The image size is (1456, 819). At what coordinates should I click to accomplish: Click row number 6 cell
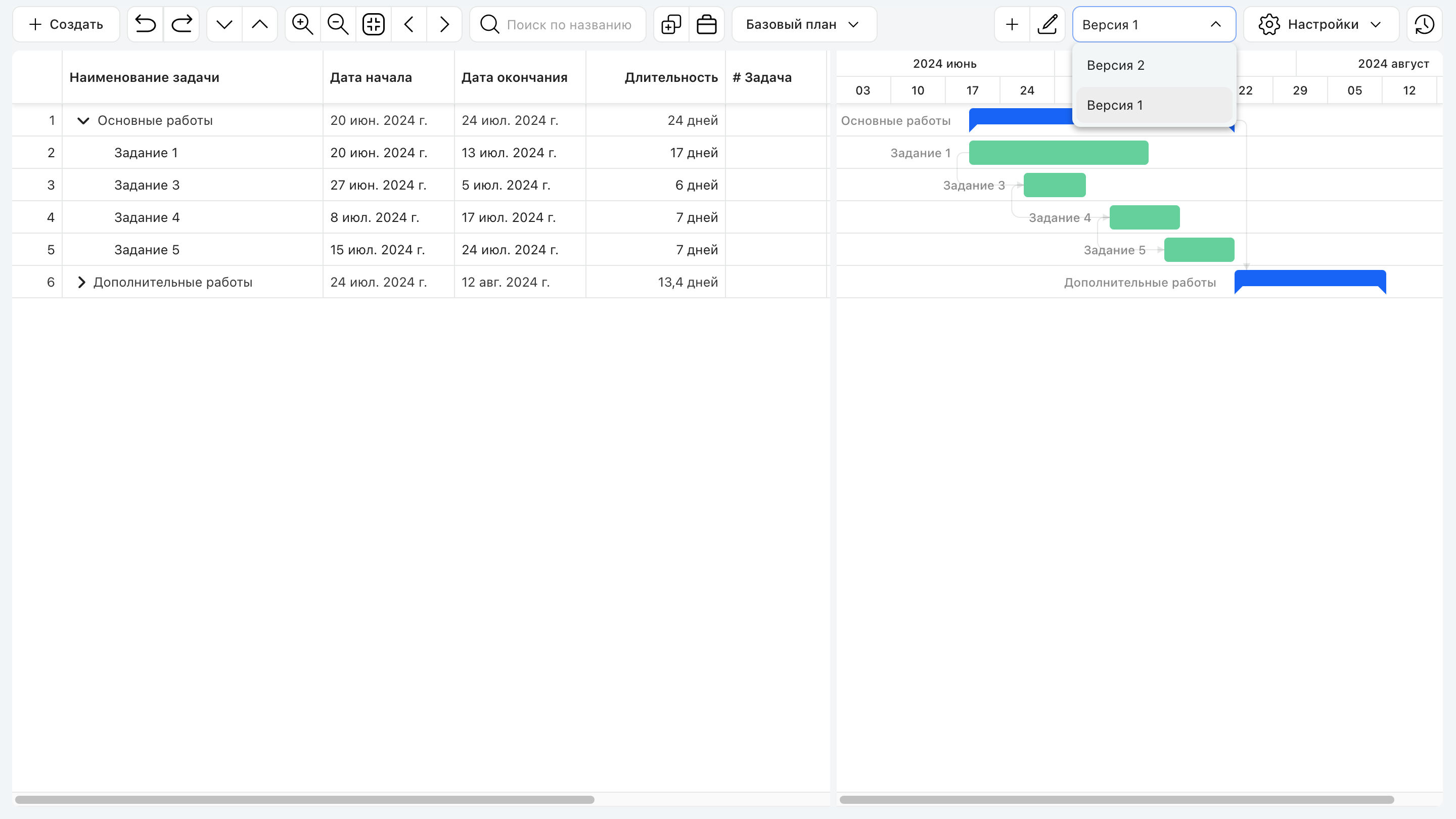[x=37, y=282]
